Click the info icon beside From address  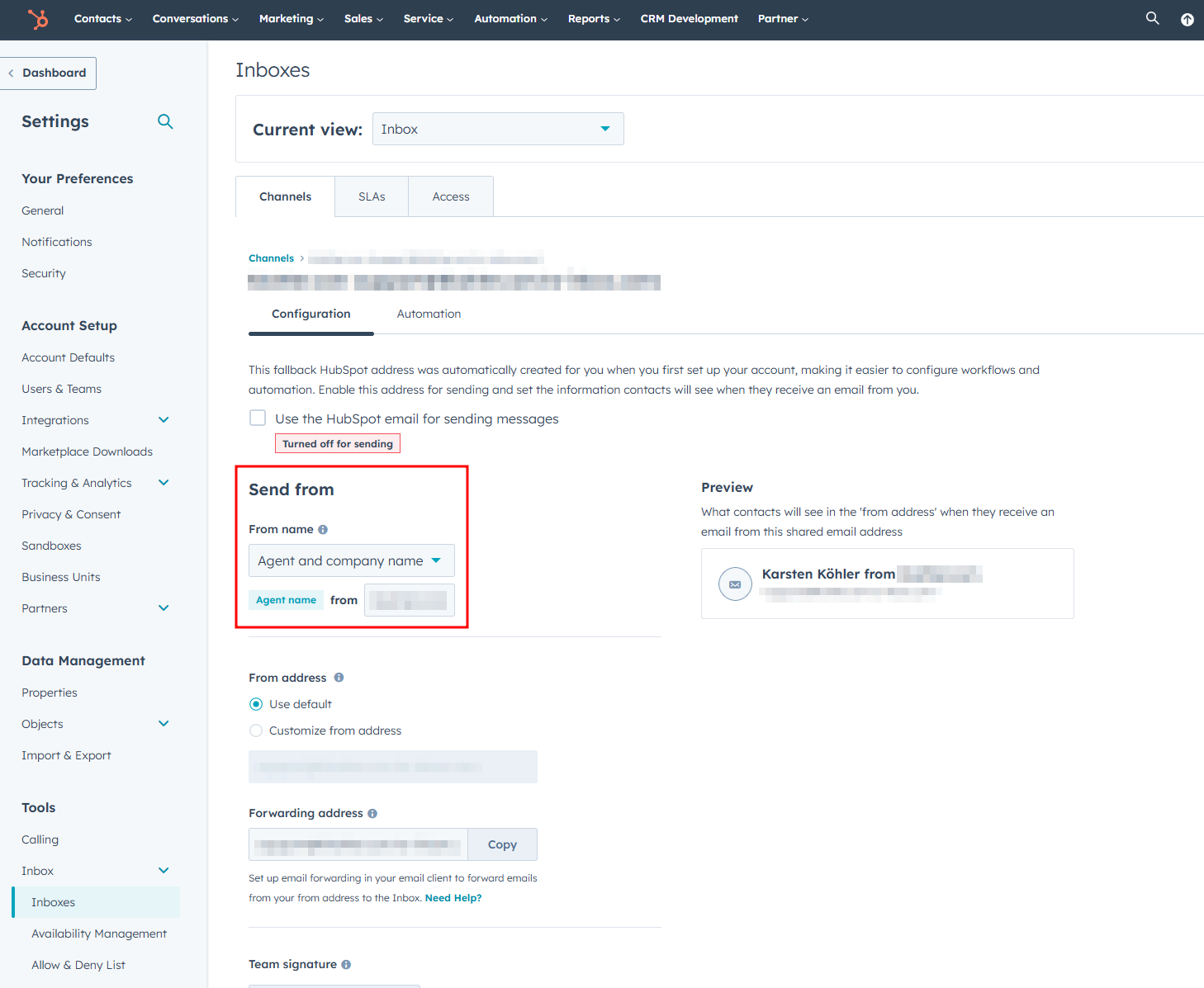click(339, 677)
